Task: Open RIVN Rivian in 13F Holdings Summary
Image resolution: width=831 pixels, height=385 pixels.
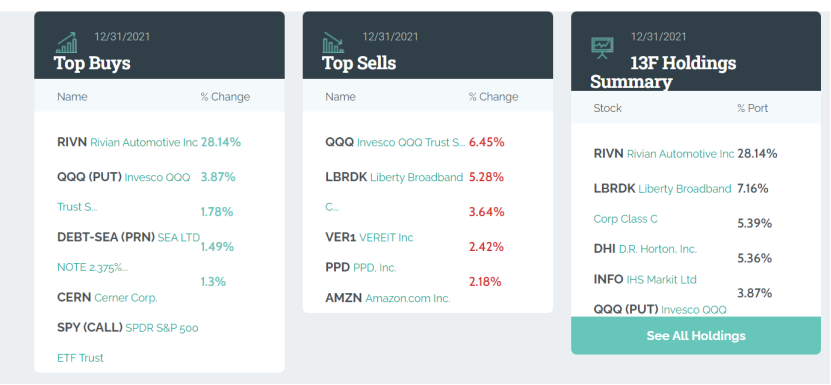Action: pos(664,154)
